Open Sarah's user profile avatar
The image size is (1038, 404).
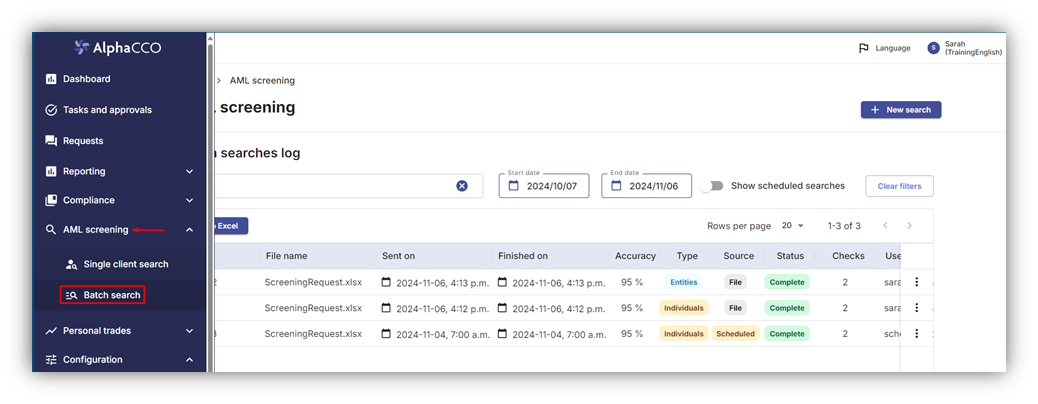933,48
